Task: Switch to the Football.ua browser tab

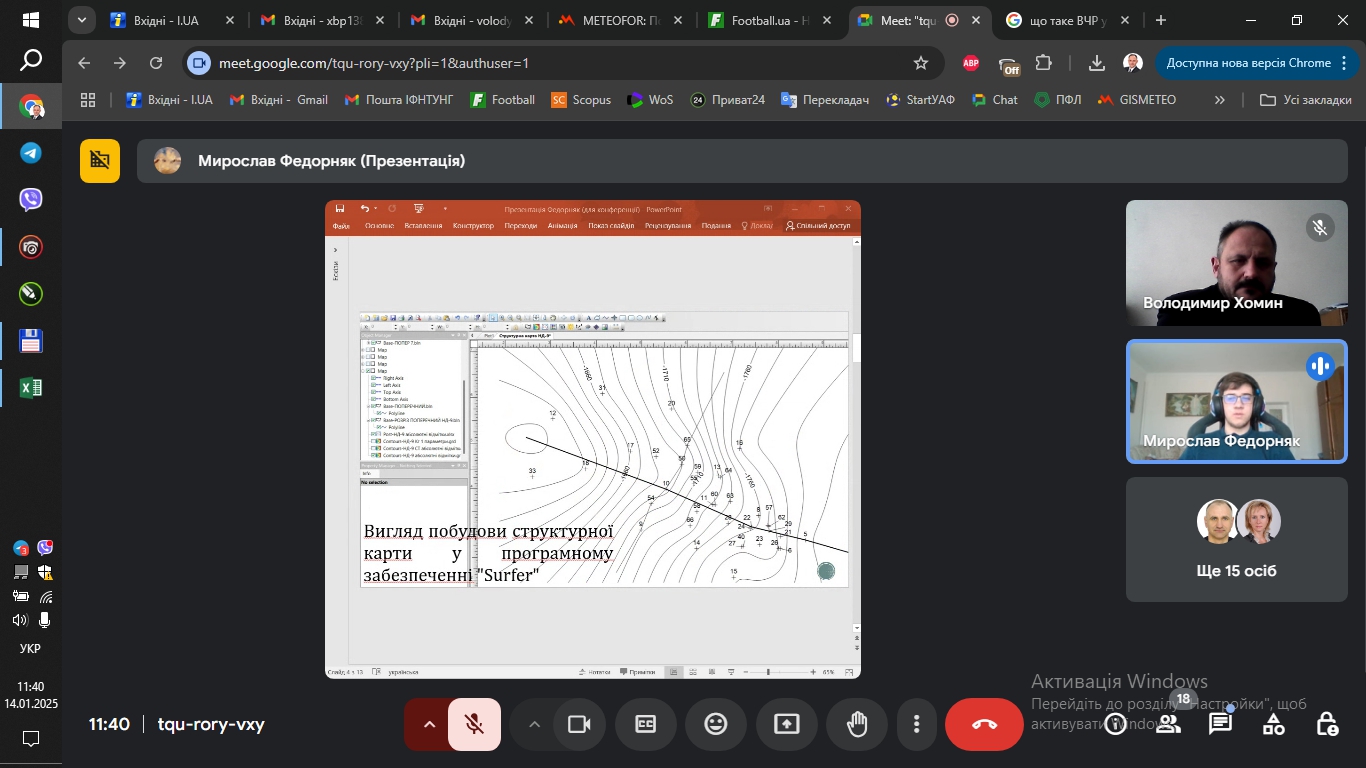Action: click(x=768, y=20)
